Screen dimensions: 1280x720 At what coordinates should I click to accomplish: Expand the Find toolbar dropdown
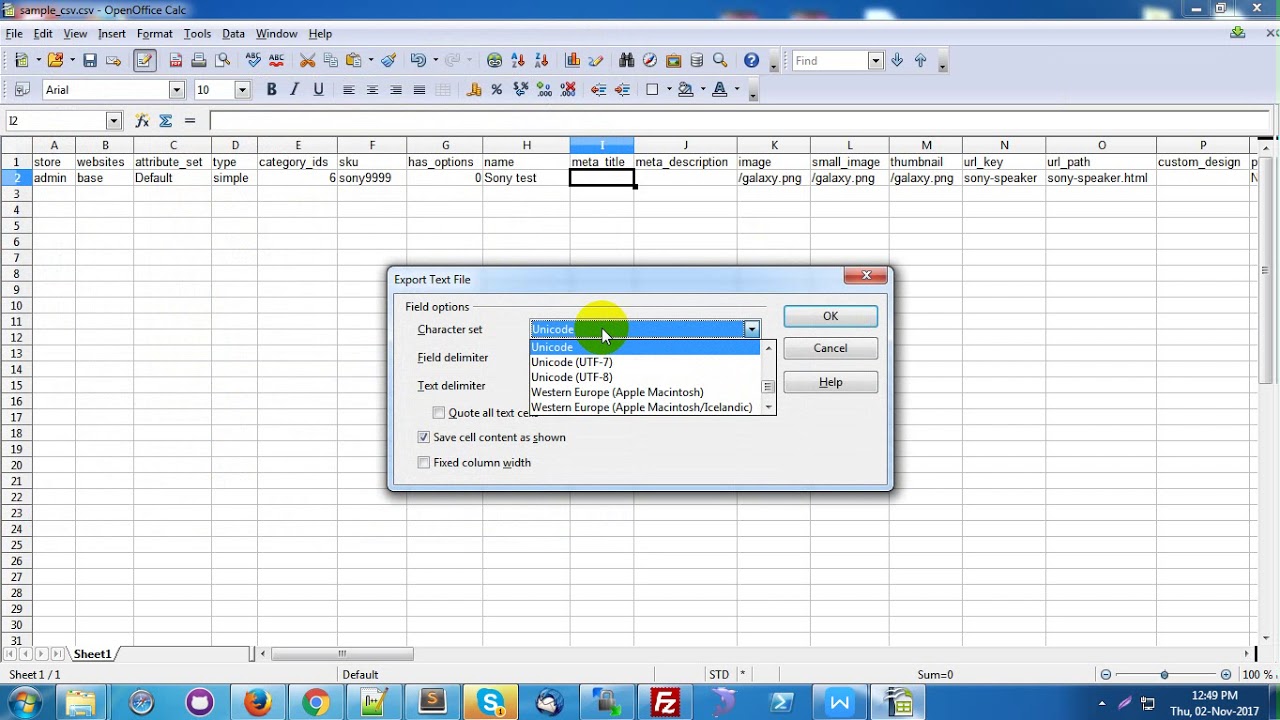876,61
